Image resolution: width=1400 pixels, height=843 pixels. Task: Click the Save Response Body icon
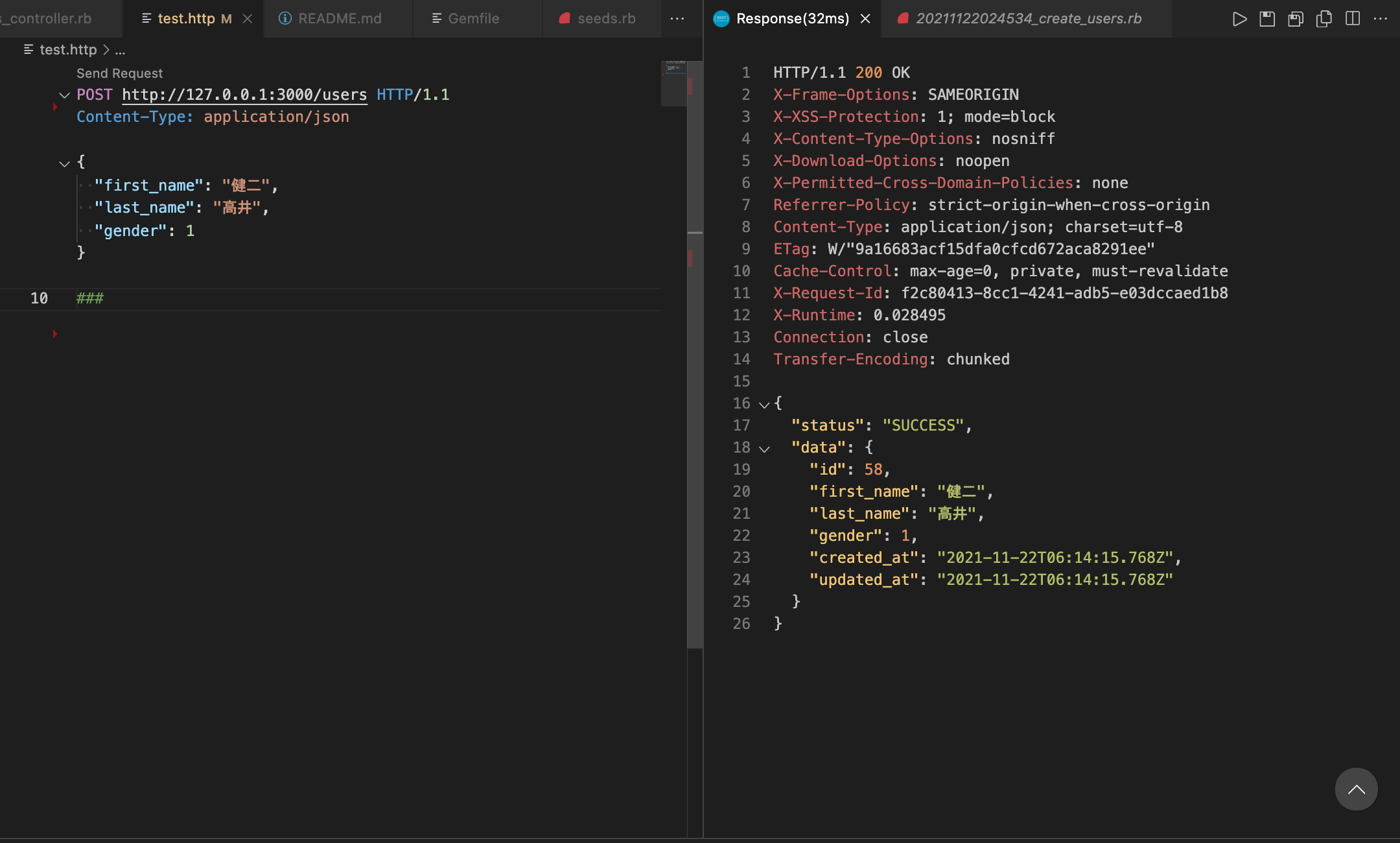click(x=1296, y=19)
